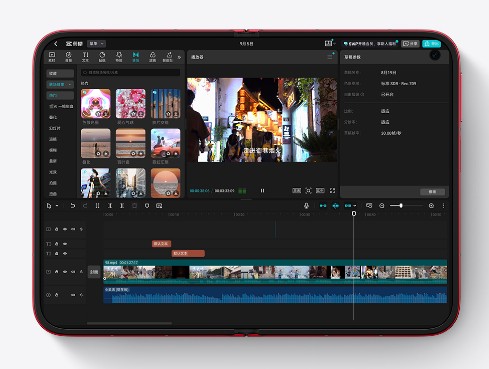Split the clip at the playhead
The image size is (489, 369).
[97, 206]
